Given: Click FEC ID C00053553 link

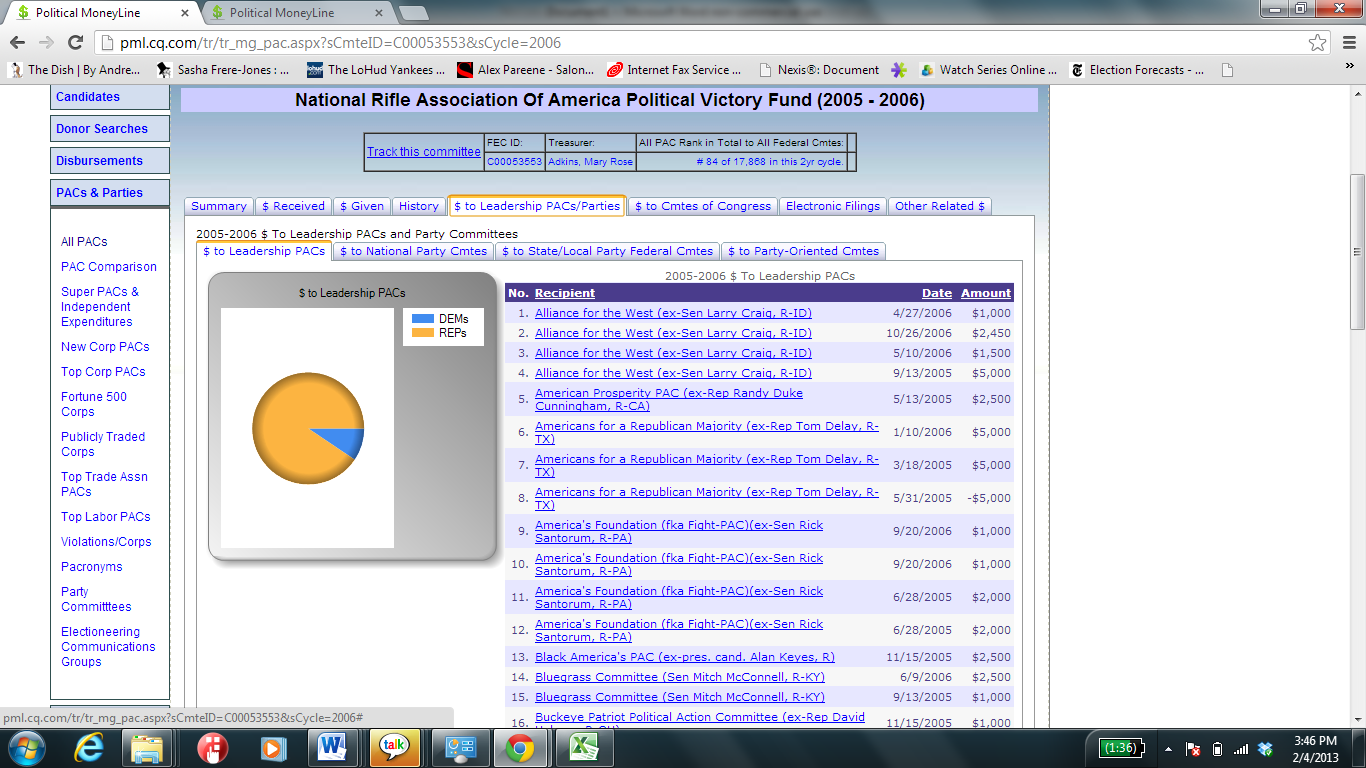Looking at the screenshot, I should pos(515,162).
